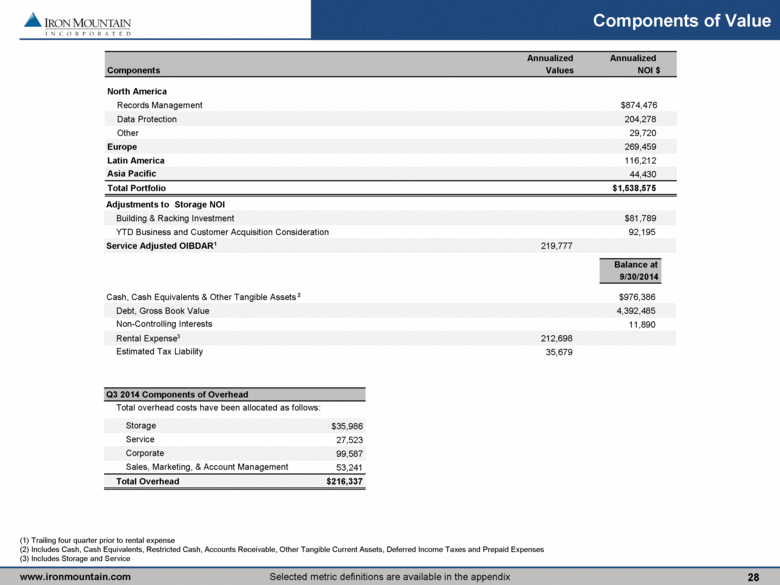This screenshot has width=780, height=585.
Task: Select the Europe row label
Action: 122,146
